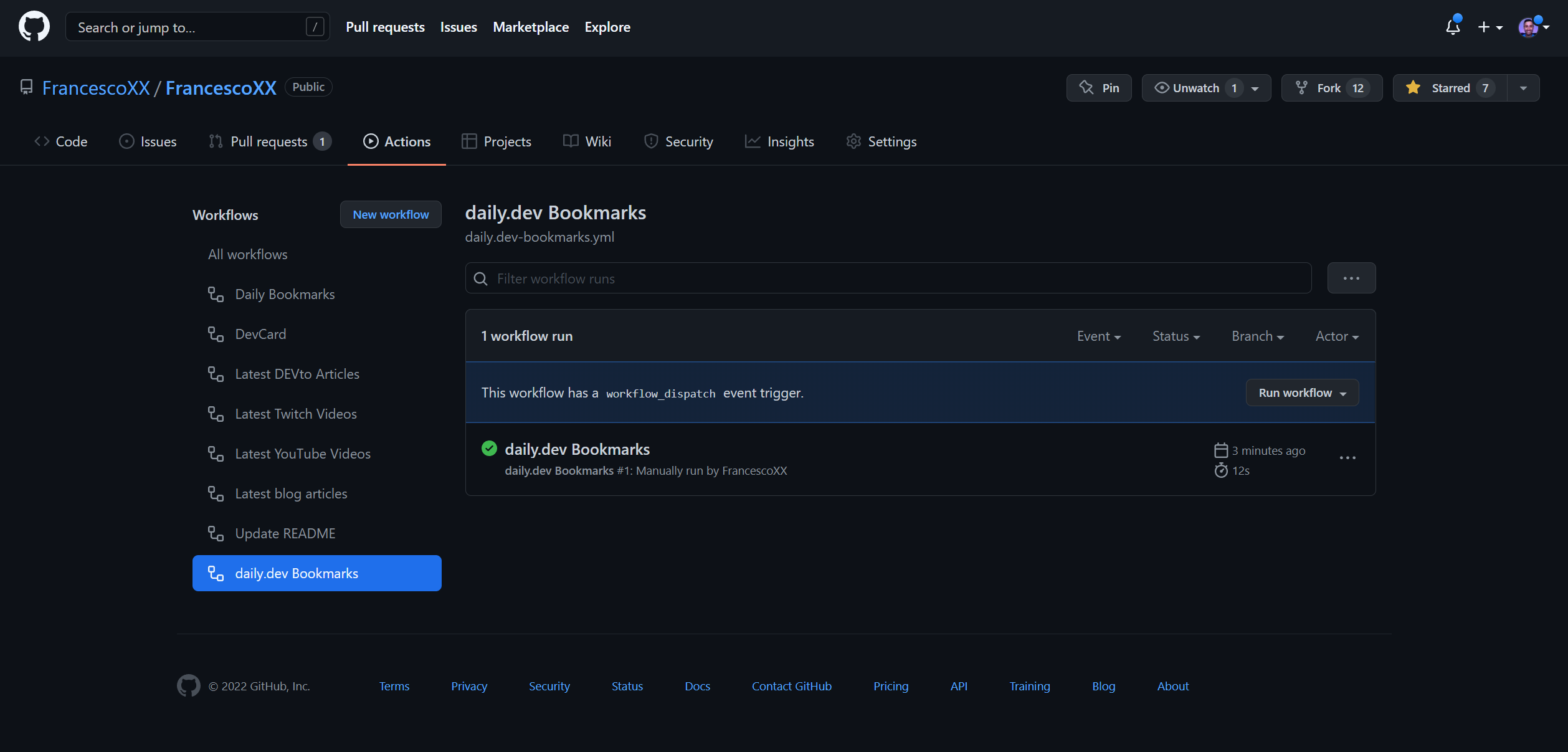1568x752 pixels.
Task: Open the footer About link
Action: click(1173, 686)
